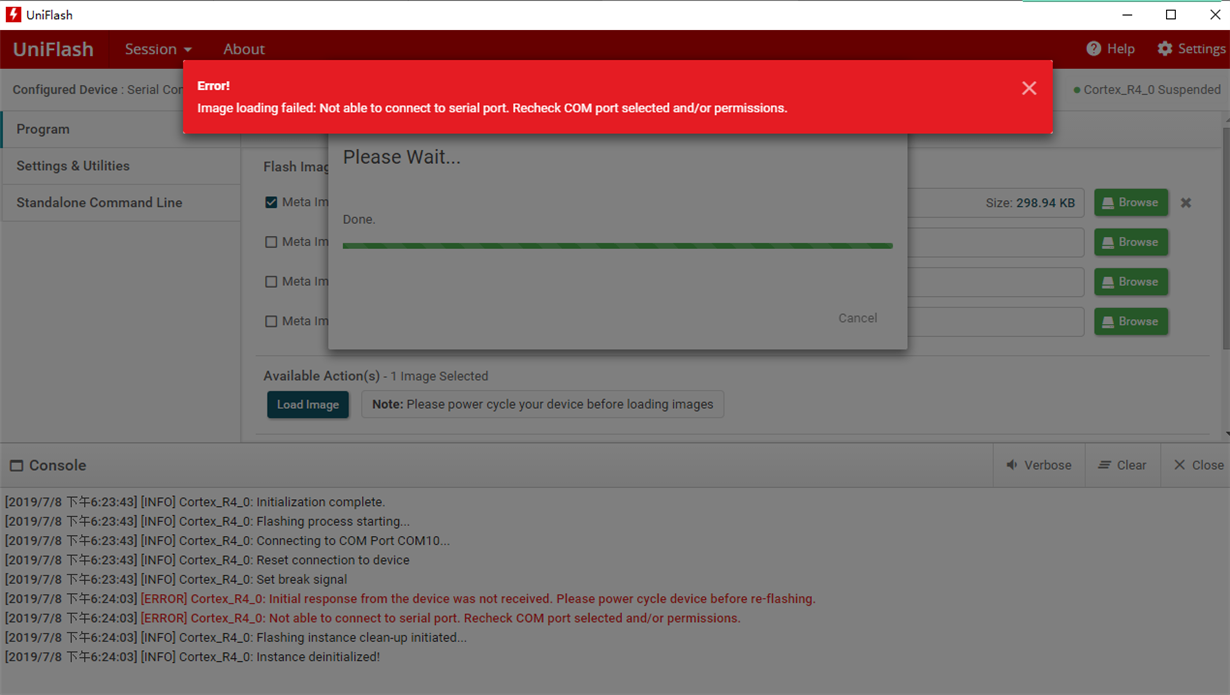Screen dimensions: 1230x695
Task: Dismiss the red error banner with X
Action: coord(1029,88)
